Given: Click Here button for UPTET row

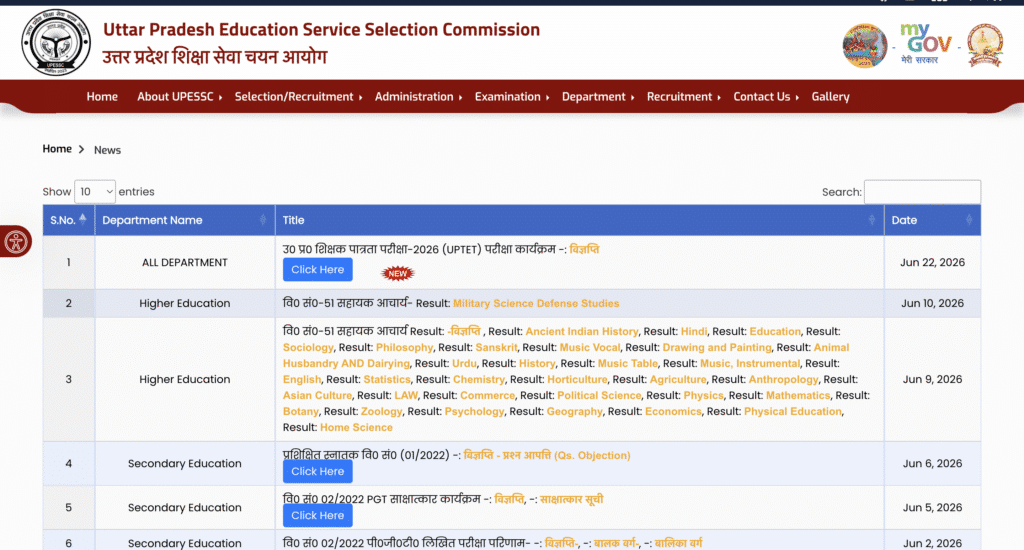Looking at the screenshot, I should (x=317, y=270).
